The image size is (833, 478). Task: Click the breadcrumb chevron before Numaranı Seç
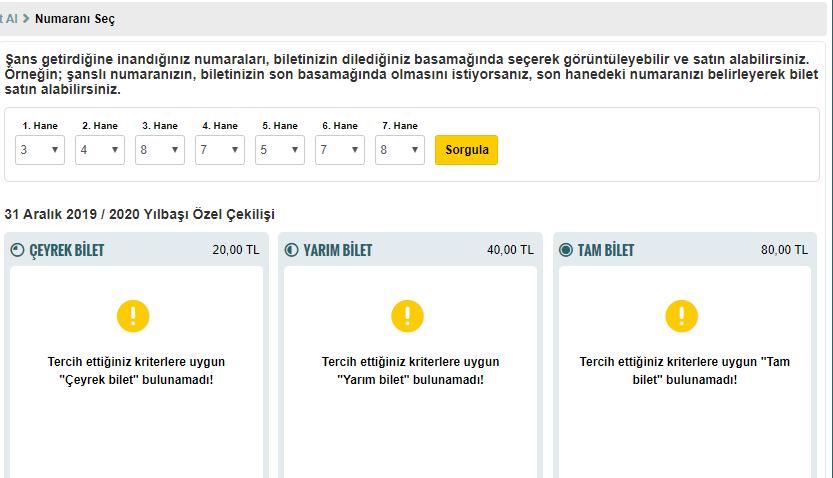[x=26, y=19]
